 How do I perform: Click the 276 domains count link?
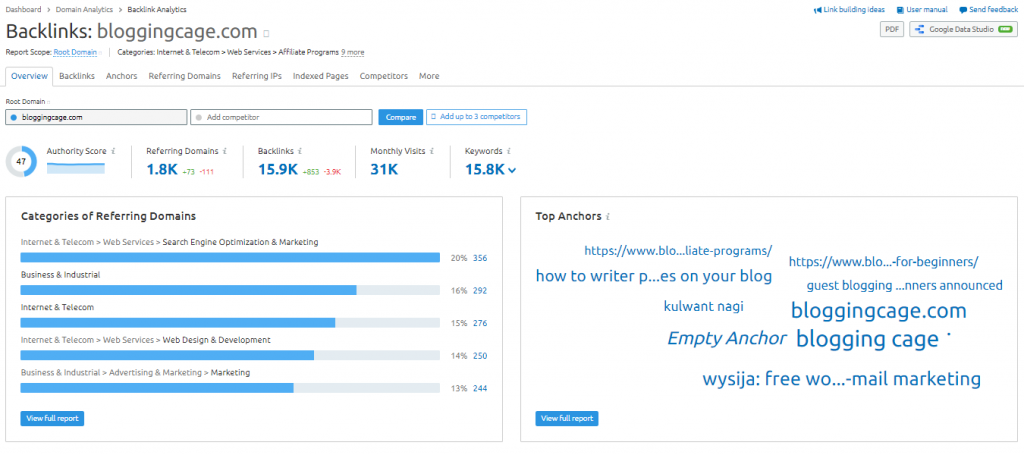point(480,323)
